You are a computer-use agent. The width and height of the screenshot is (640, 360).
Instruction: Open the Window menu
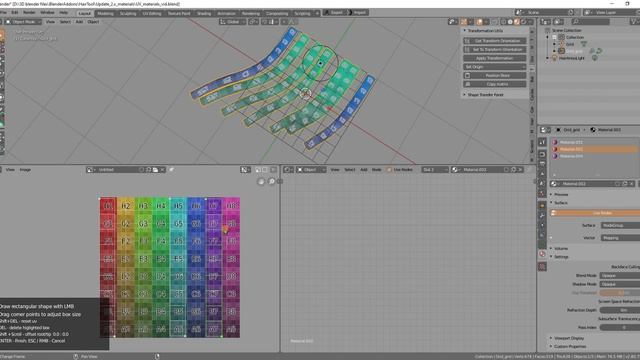click(47, 13)
